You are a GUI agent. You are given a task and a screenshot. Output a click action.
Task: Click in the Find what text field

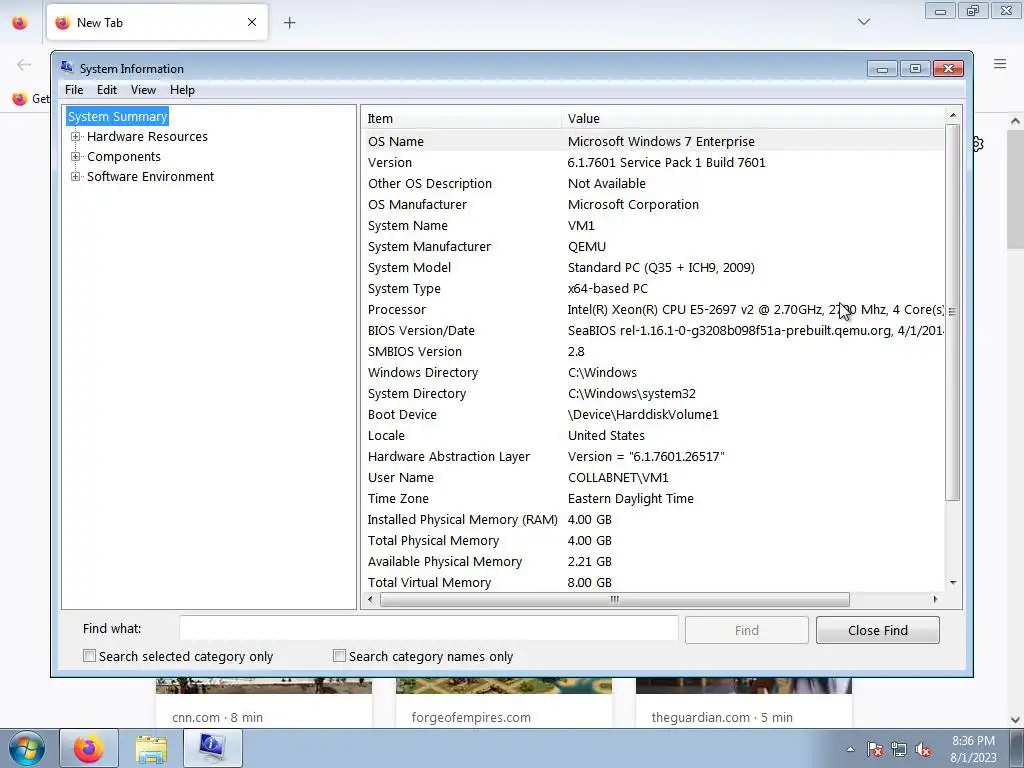point(428,629)
